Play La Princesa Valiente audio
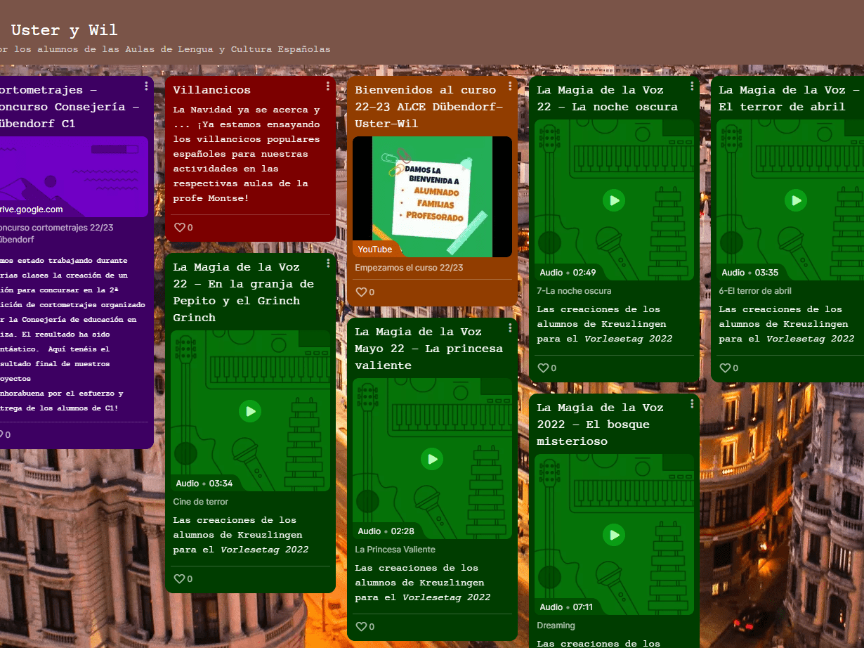864x648 pixels. click(431, 459)
